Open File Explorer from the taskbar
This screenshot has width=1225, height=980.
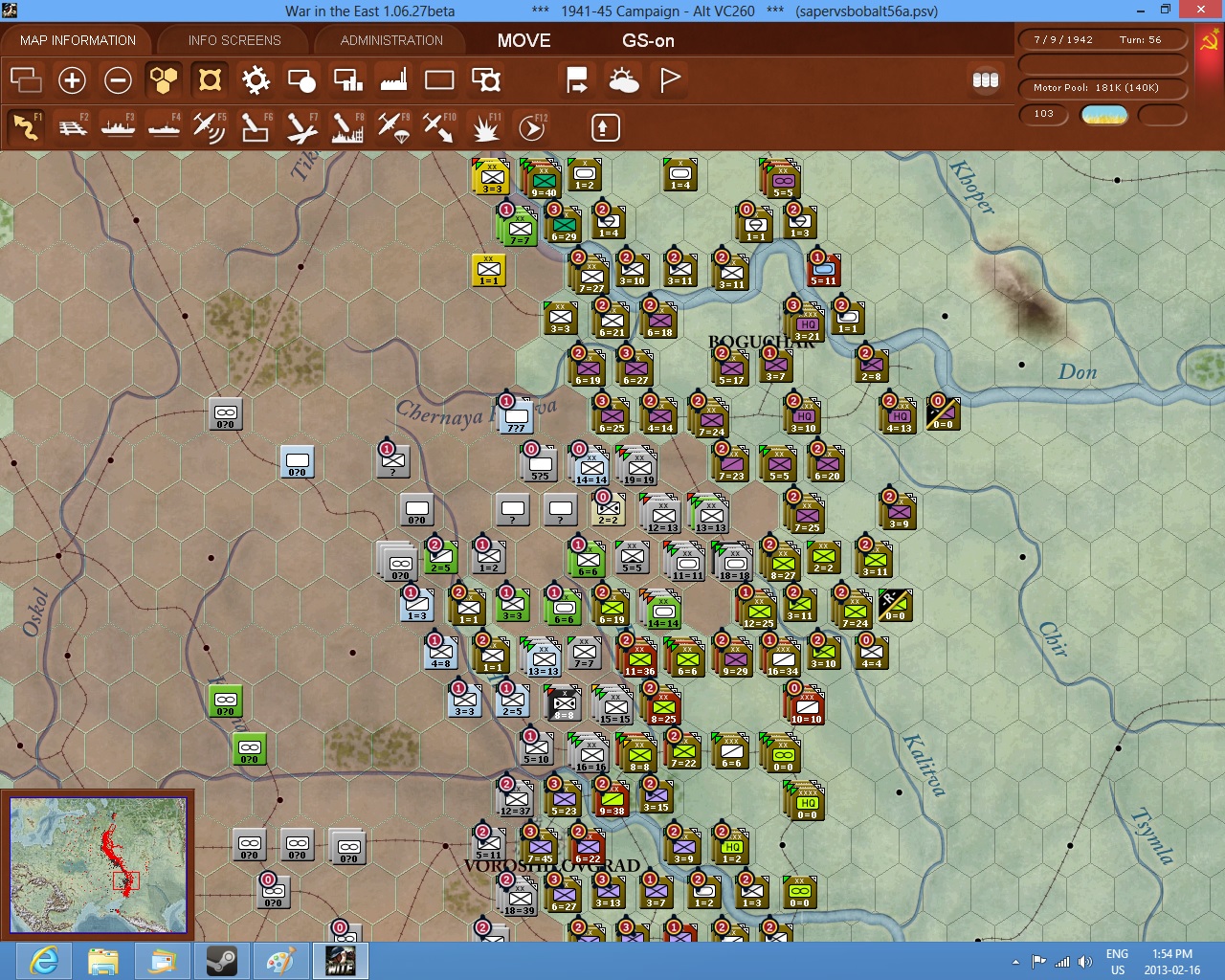coord(103,960)
